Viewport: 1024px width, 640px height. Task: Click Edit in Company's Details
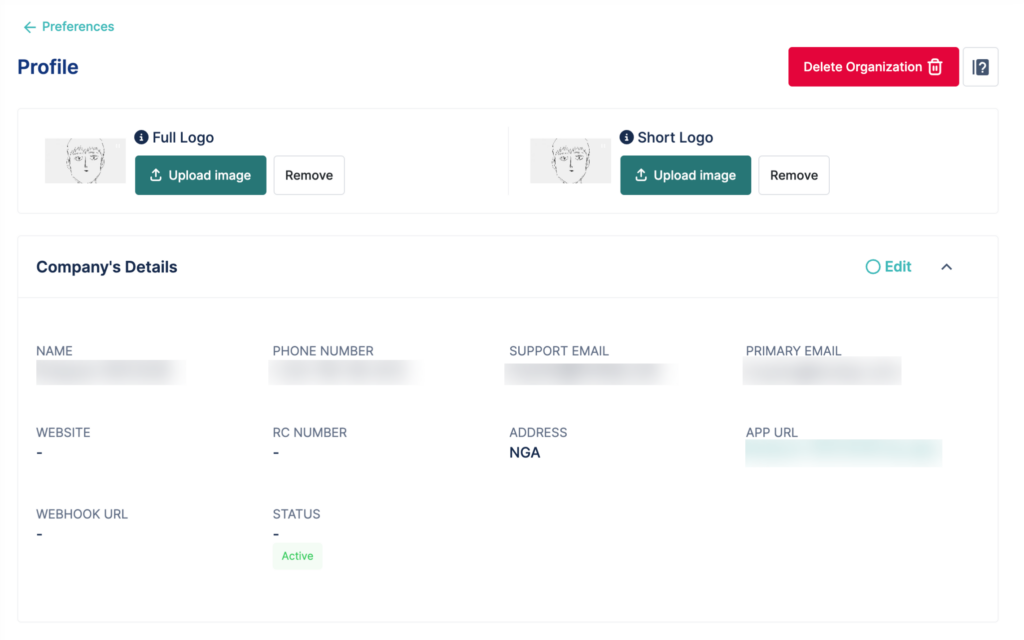pyautogui.click(x=898, y=266)
